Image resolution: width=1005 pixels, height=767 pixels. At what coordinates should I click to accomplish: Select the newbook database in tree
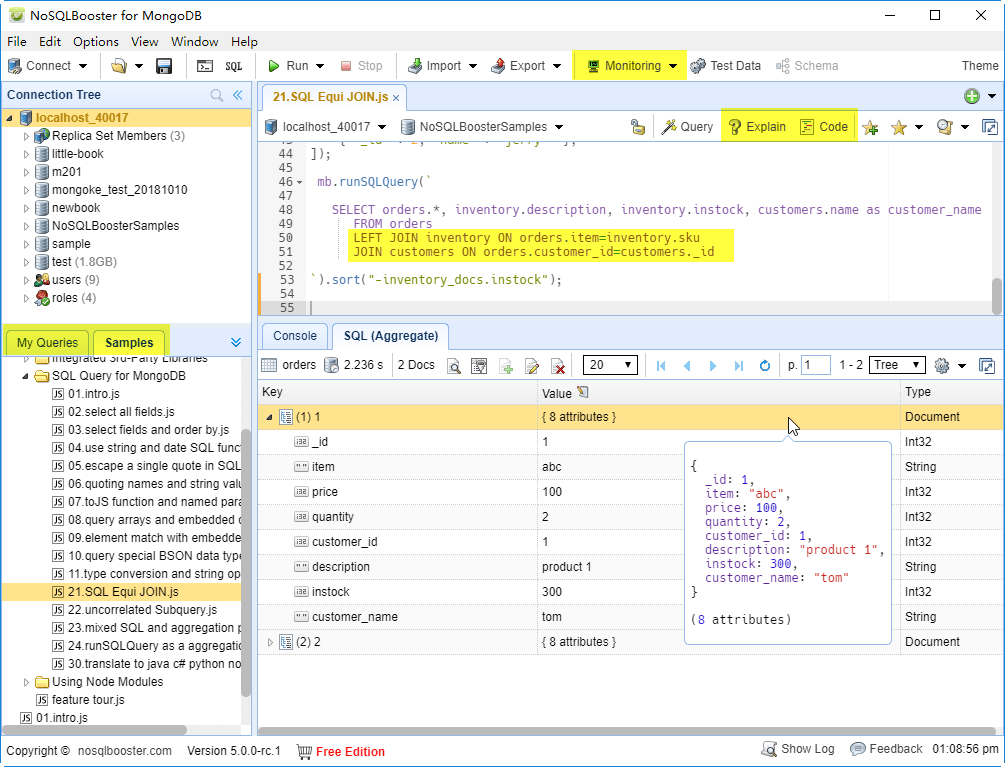point(76,208)
